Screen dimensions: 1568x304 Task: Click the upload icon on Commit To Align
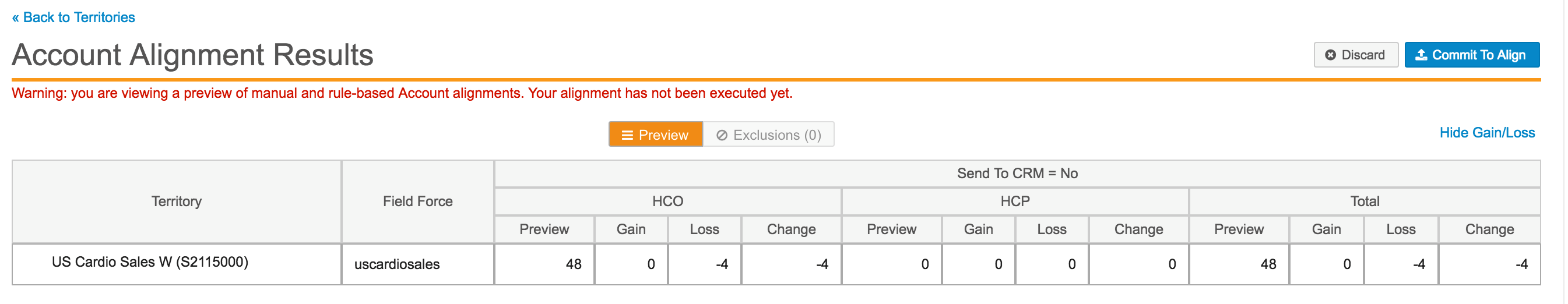tap(1421, 55)
